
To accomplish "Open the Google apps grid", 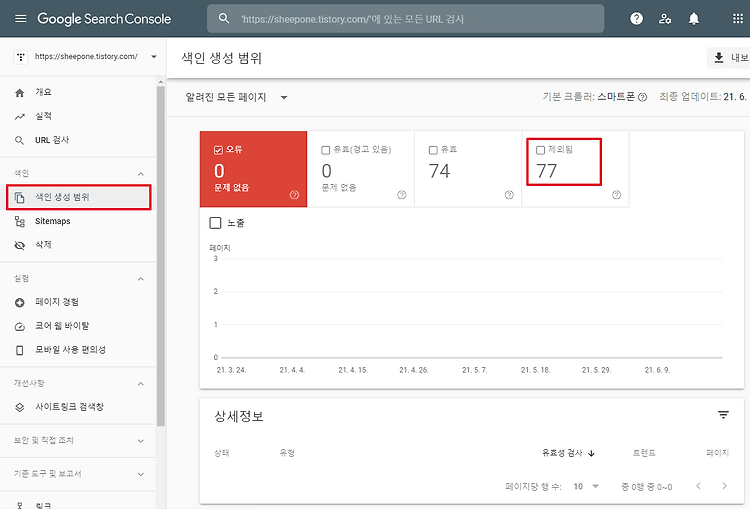I will tap(738, 19).
